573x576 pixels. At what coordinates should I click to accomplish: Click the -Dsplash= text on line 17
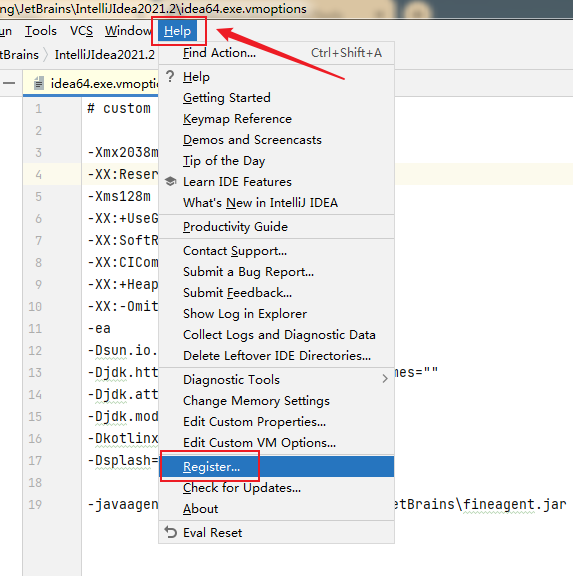pos(123,460)
